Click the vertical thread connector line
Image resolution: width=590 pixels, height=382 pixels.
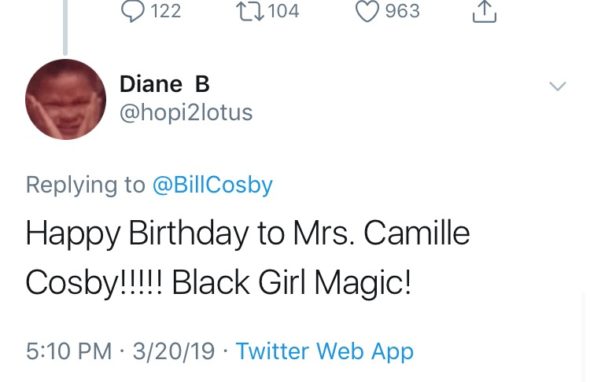pyautogui.click(x=65, y=27)
